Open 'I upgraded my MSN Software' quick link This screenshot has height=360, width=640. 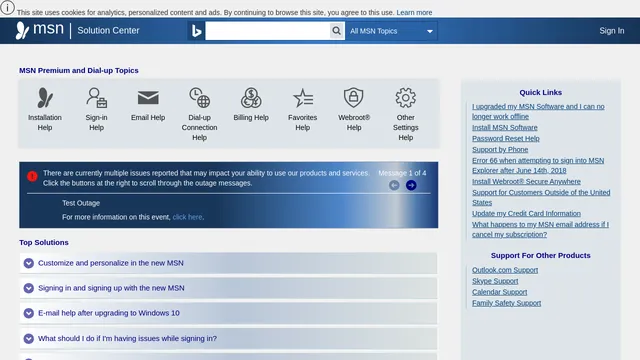[538, 111]
